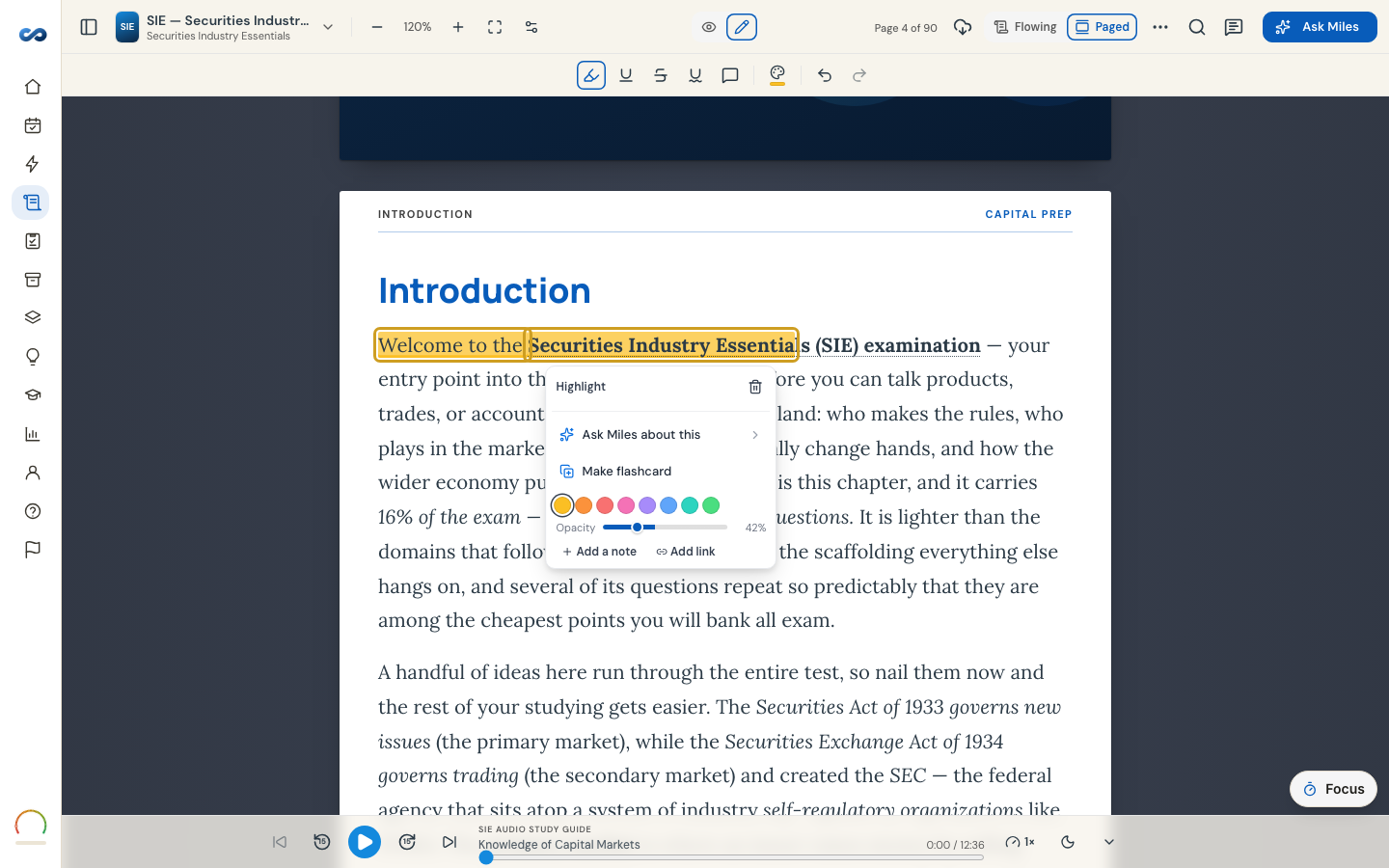Select the highlighter tool
Screen dimensions: 1389x868
coord(591,75)
